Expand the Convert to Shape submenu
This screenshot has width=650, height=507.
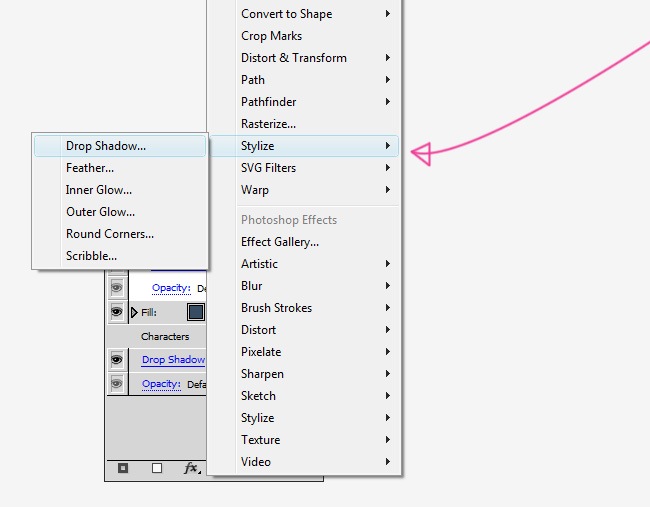[x=304, y=14]
